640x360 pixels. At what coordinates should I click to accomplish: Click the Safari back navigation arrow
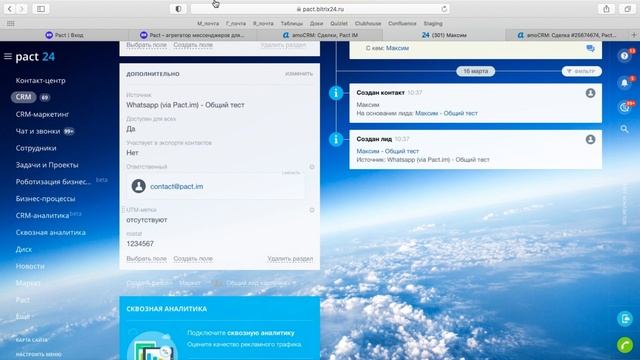[10, 9]
